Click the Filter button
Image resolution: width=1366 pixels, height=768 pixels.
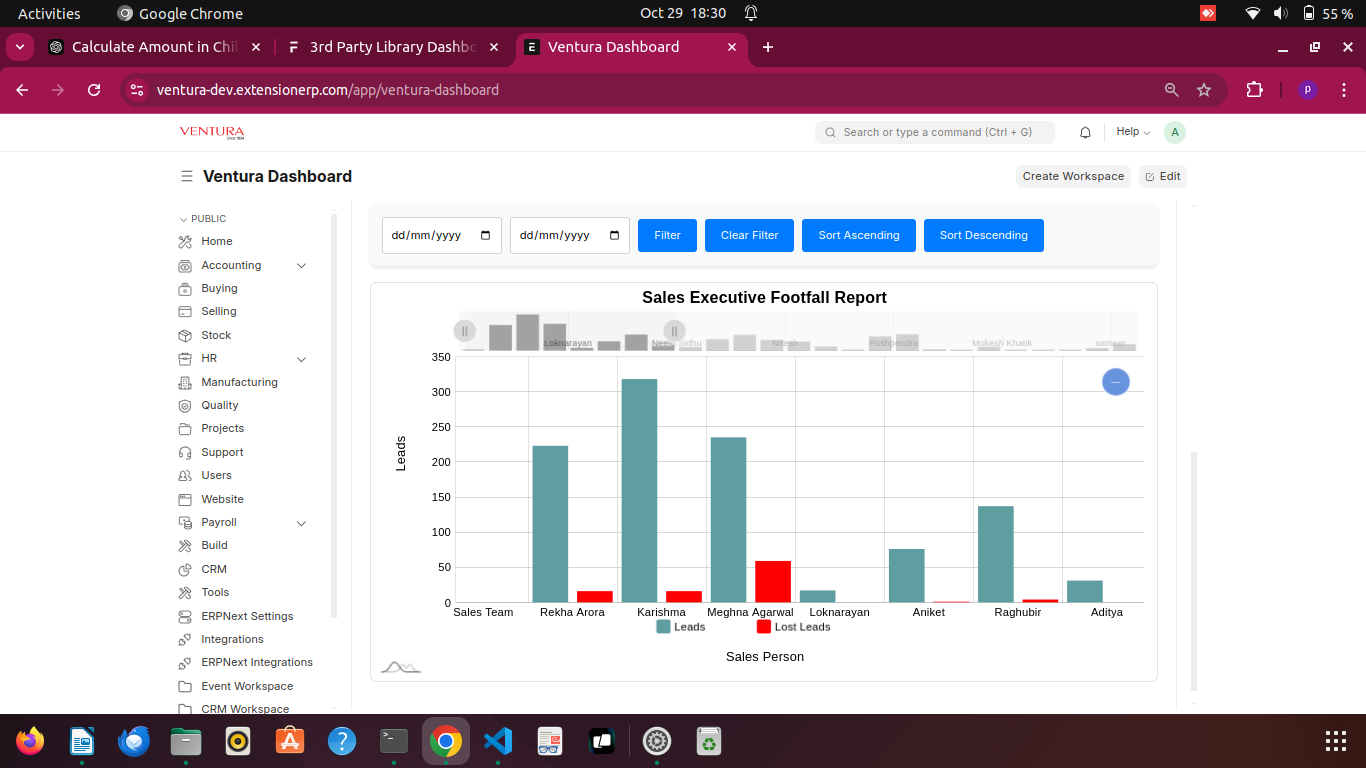click(667, 235)
